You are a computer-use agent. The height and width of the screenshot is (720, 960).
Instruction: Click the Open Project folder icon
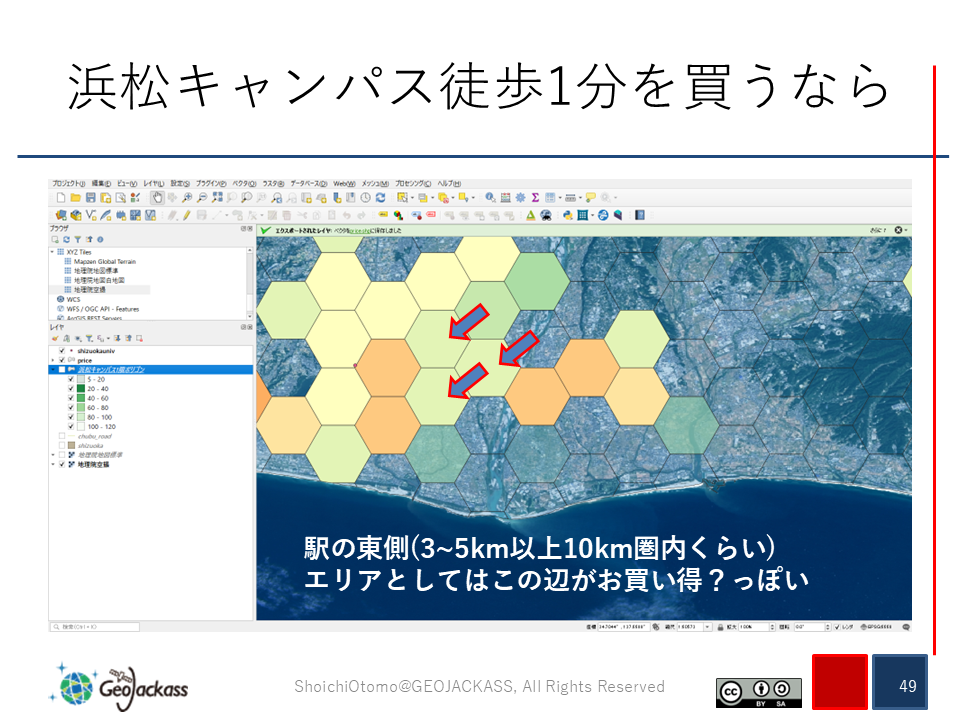[x=75, y=198]
